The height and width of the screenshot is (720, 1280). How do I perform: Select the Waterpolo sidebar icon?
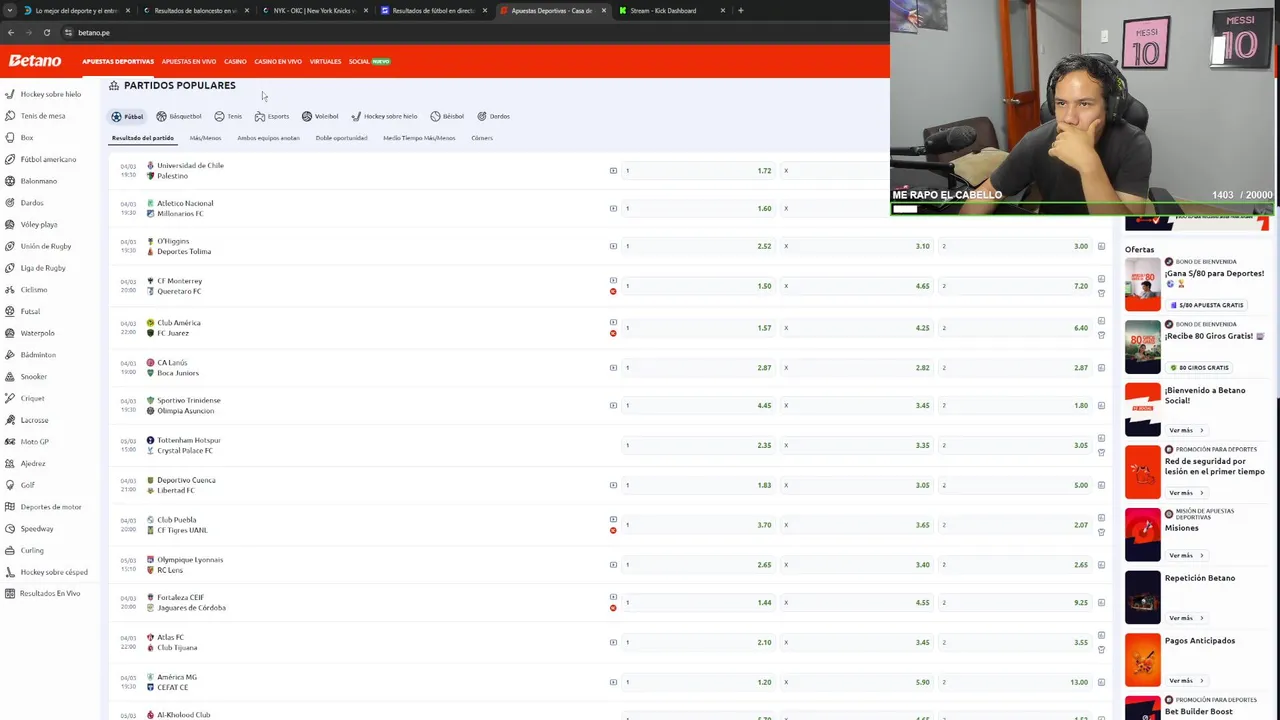coord(10,333)
